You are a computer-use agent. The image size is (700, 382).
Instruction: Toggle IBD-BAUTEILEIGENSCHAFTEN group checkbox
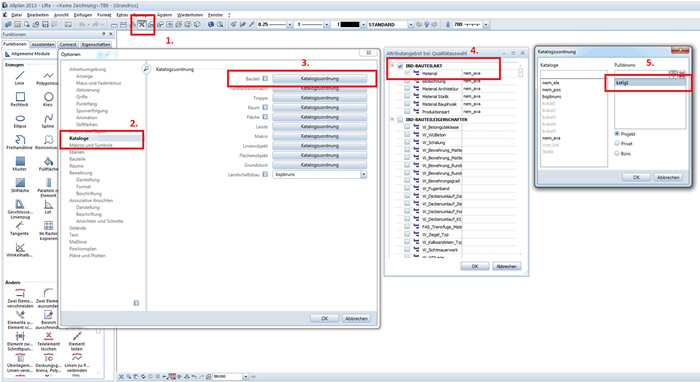(x=400, y=120)
